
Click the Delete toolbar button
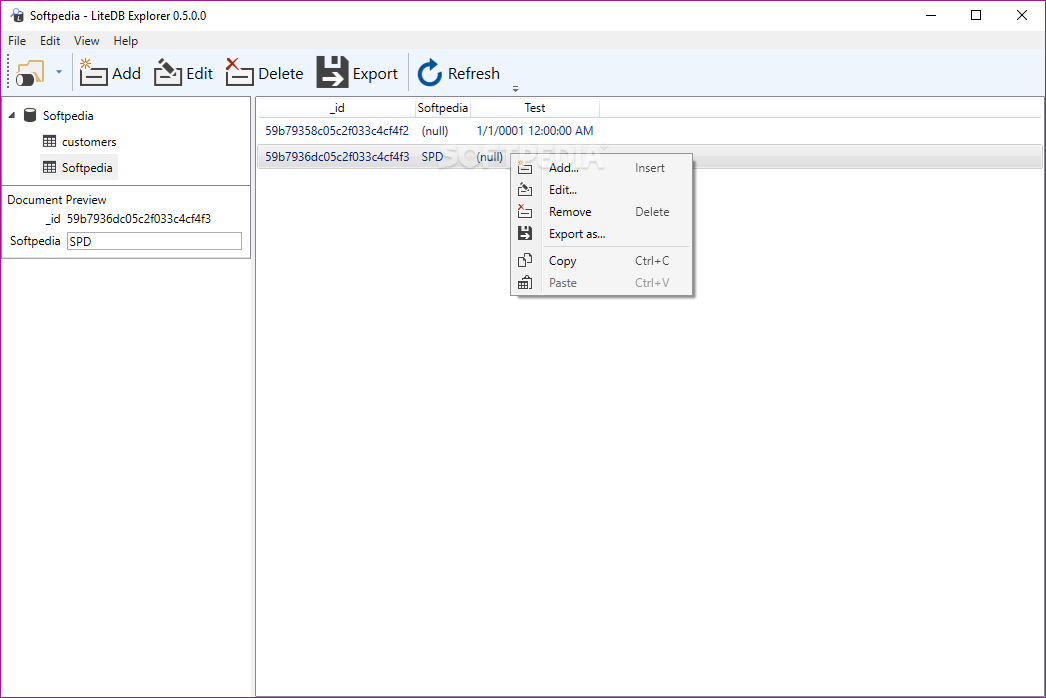[265, 73]
